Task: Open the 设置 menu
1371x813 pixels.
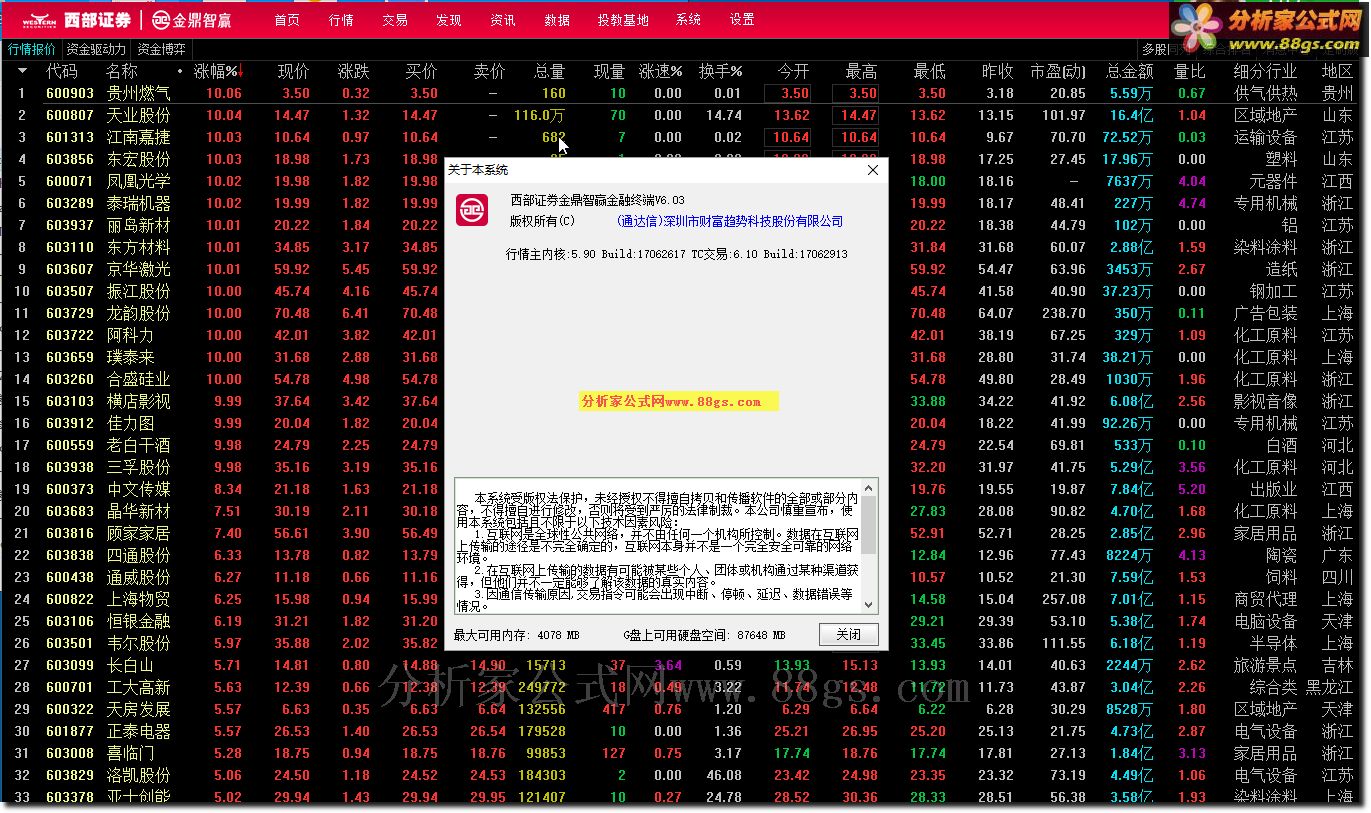Action: [742, 20]
